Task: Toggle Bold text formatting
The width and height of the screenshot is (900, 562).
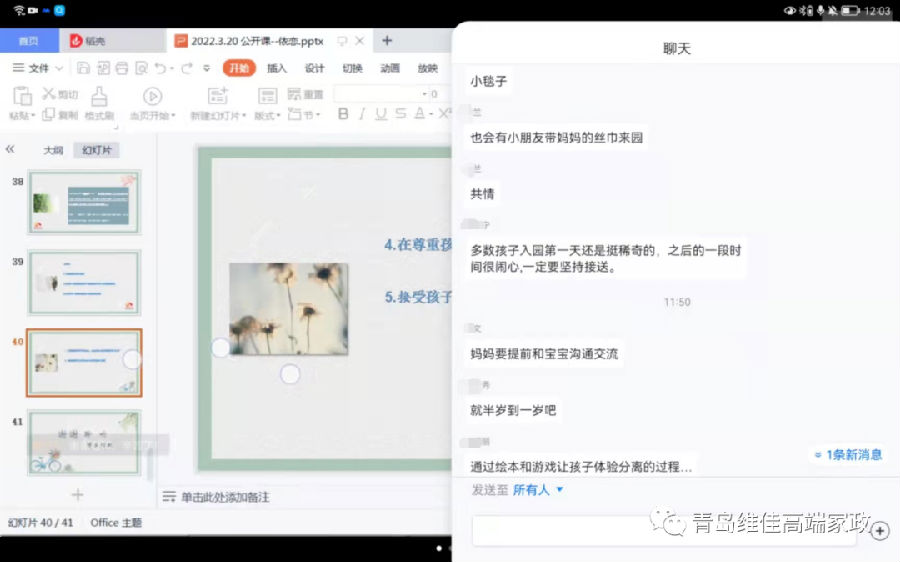Action: [x=343, y=114]
